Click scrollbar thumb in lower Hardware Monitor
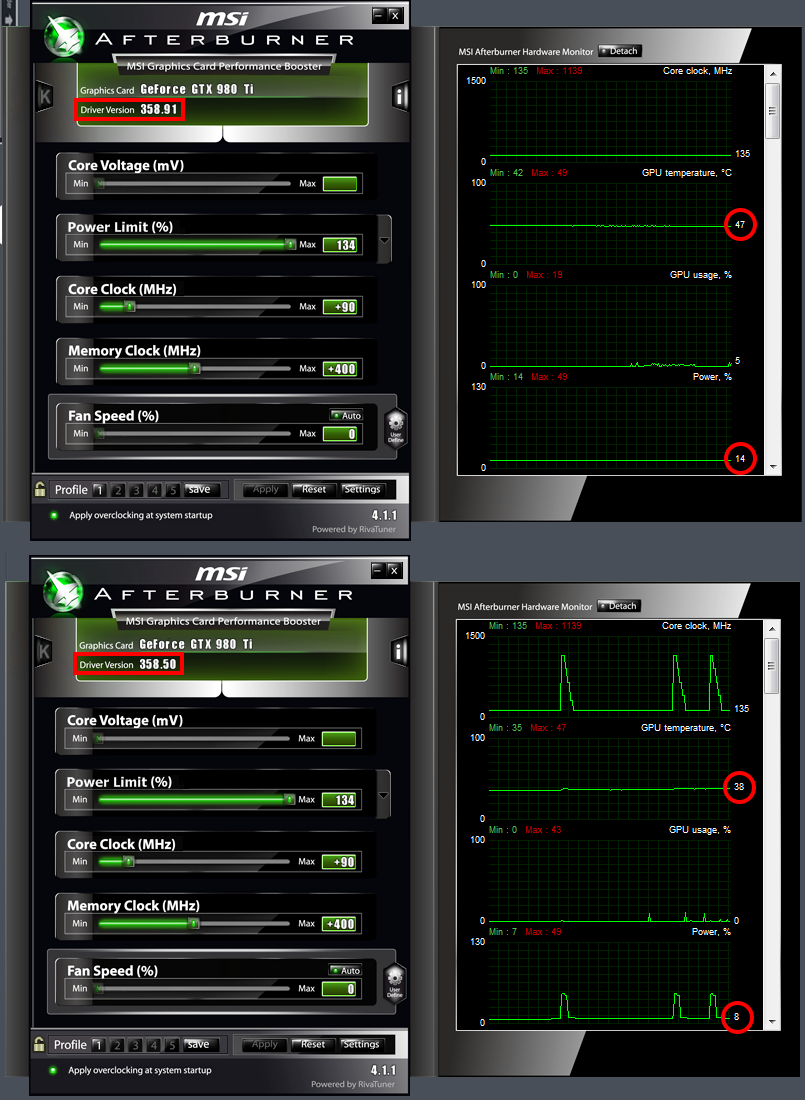805x1100 pixels. tap(772, 666)
